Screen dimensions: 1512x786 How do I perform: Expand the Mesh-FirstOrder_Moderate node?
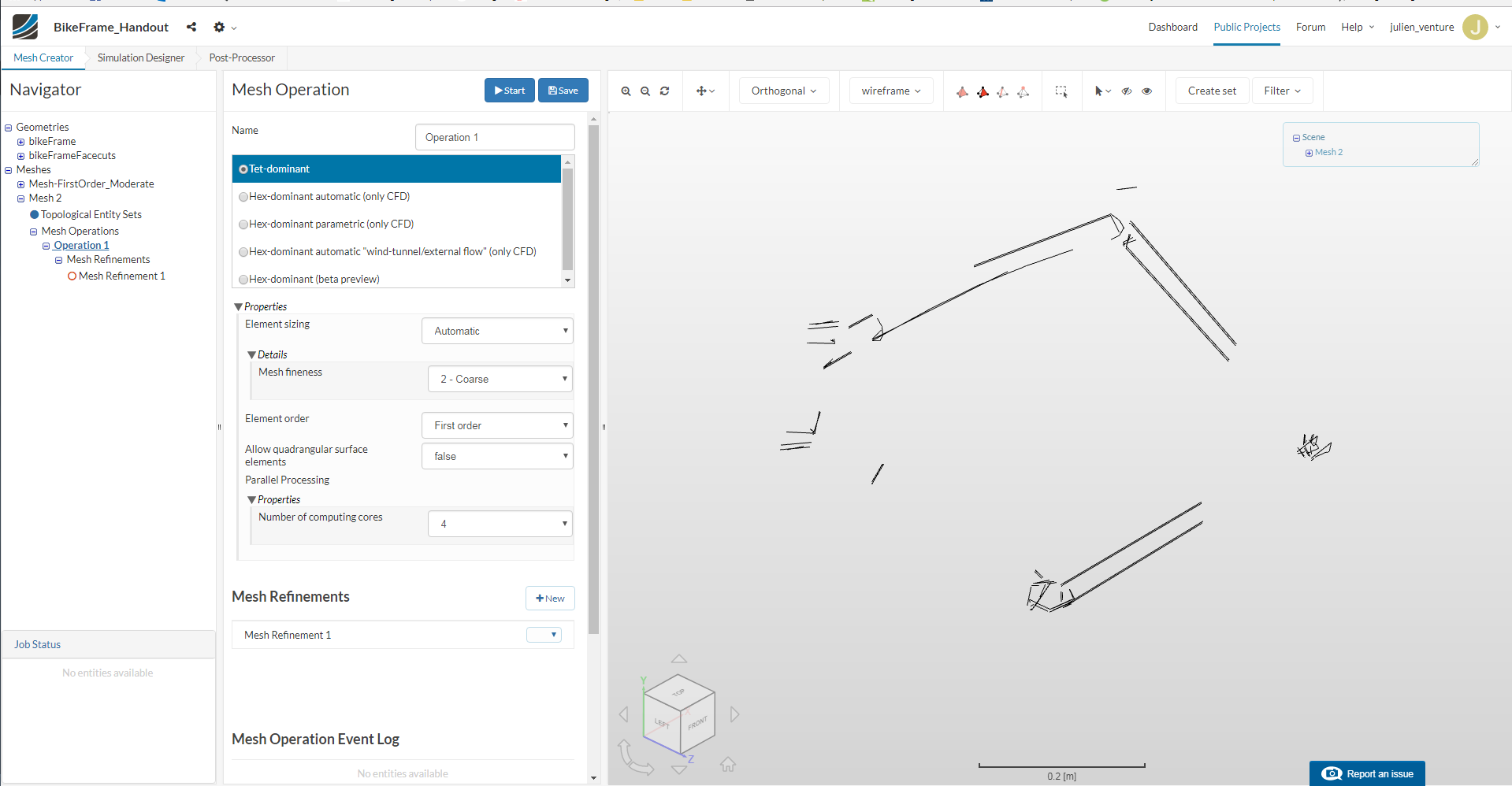click(21, 184)
